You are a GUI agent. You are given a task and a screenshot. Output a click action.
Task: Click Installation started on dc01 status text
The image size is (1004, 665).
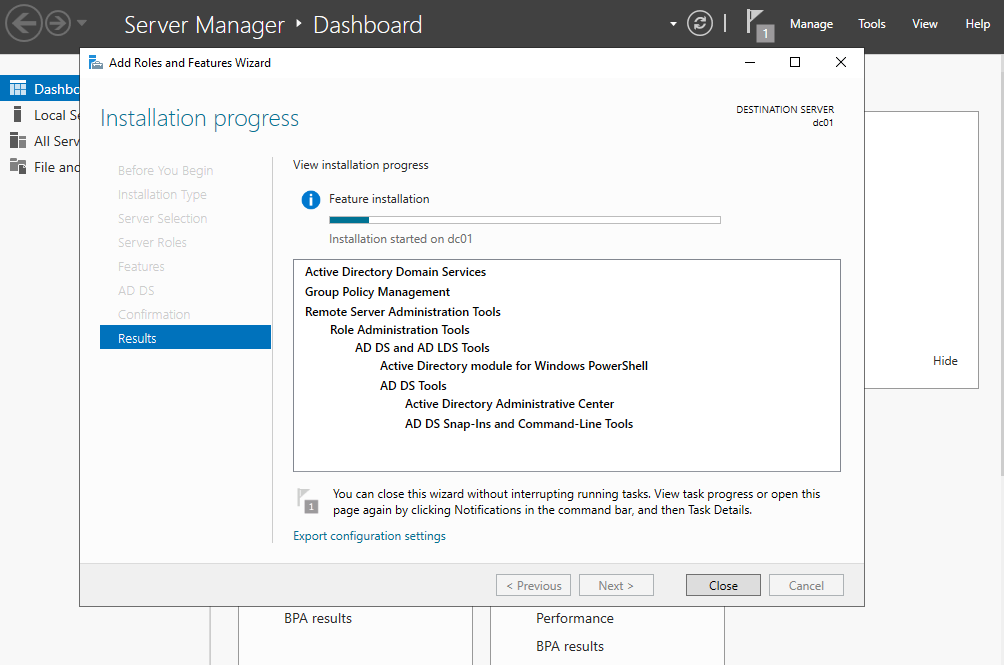pyautogui.click(x=400, y=239)
